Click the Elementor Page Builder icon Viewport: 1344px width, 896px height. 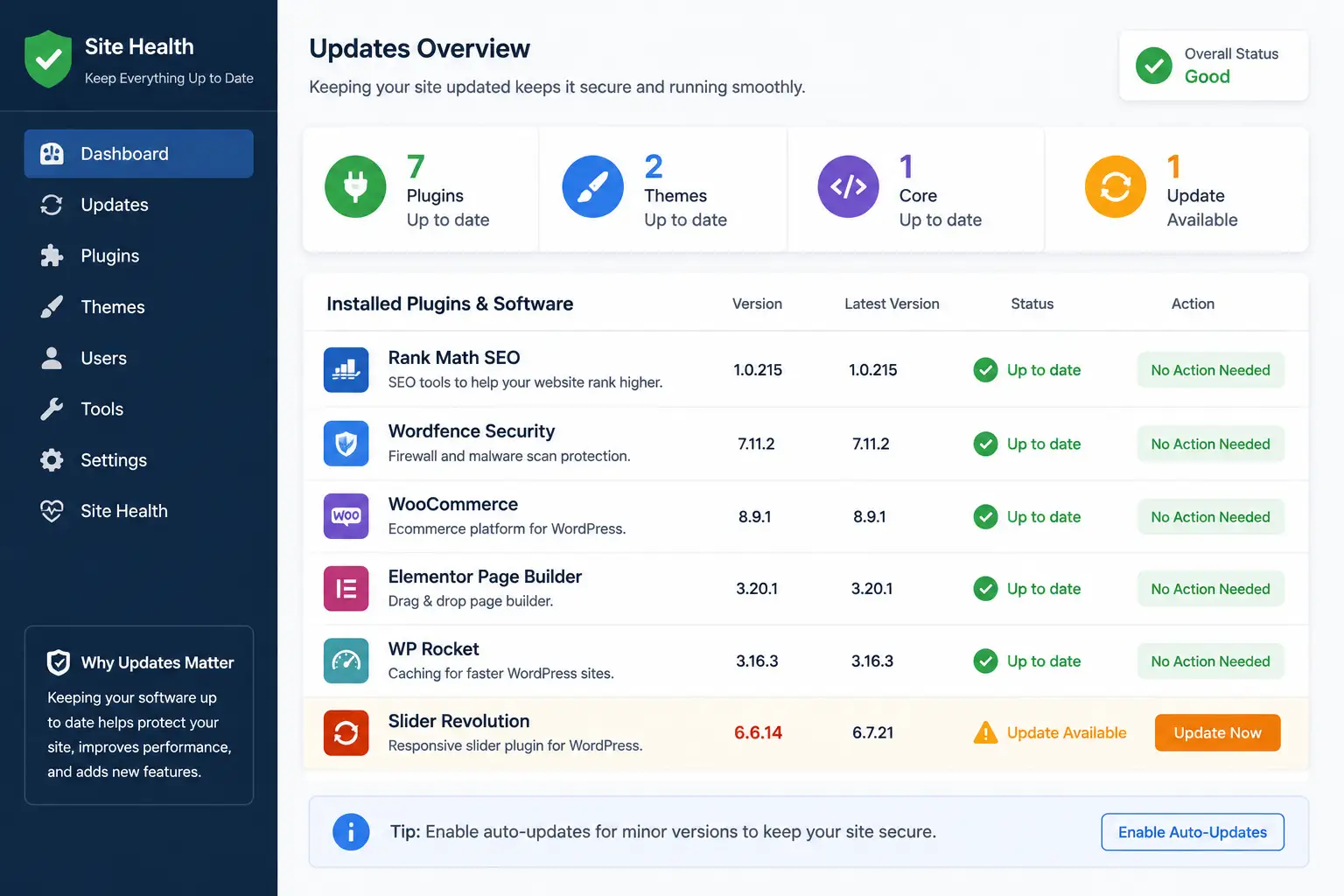[346, 589]
